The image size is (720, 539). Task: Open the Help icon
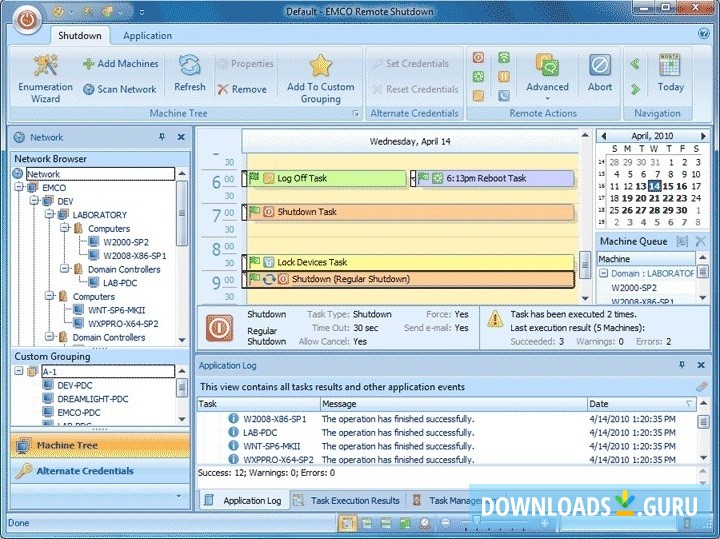click(x=703, y=34)
